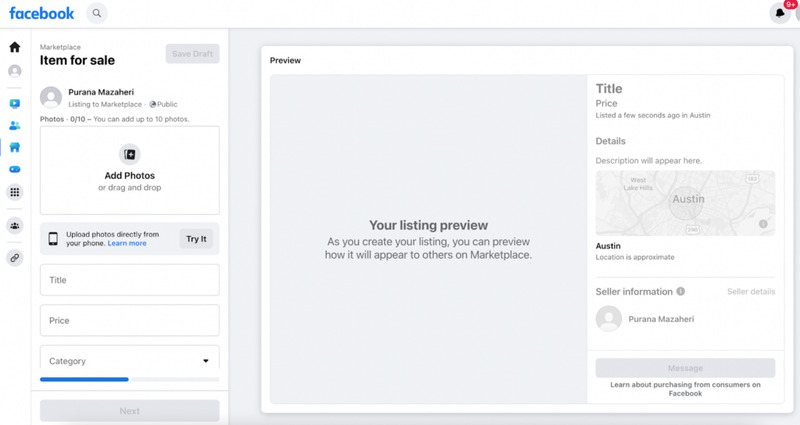Click the link chain icon in sidebar

point(14,258)
